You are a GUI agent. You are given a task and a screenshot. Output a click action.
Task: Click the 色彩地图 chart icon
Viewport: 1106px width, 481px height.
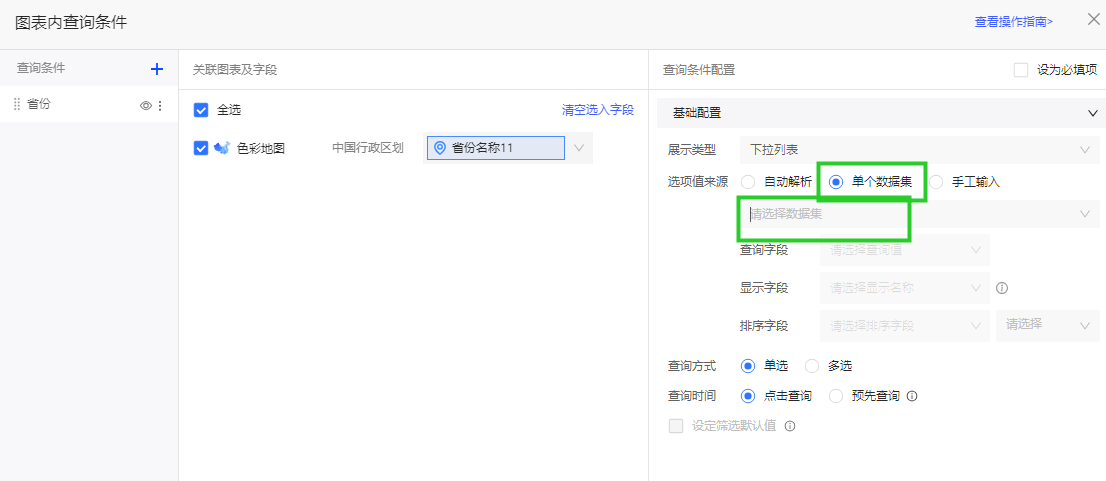coord(222,148)
